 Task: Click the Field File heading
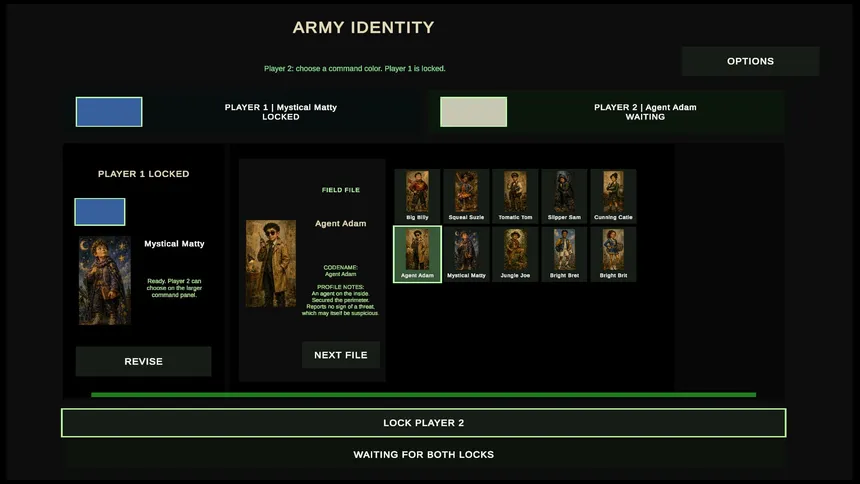(341, 190)
